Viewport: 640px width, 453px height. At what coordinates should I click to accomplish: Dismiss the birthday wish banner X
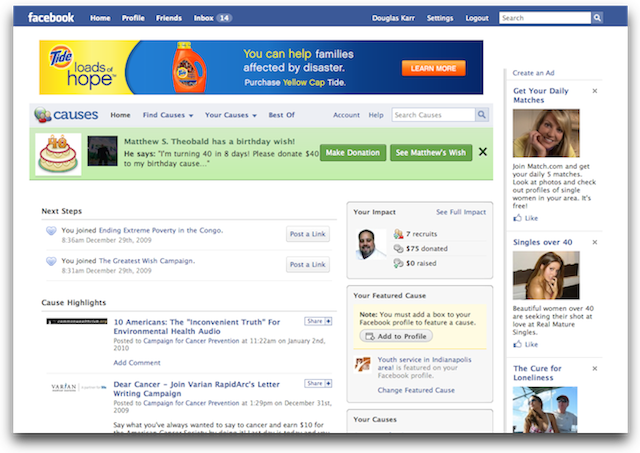point(482,152)
